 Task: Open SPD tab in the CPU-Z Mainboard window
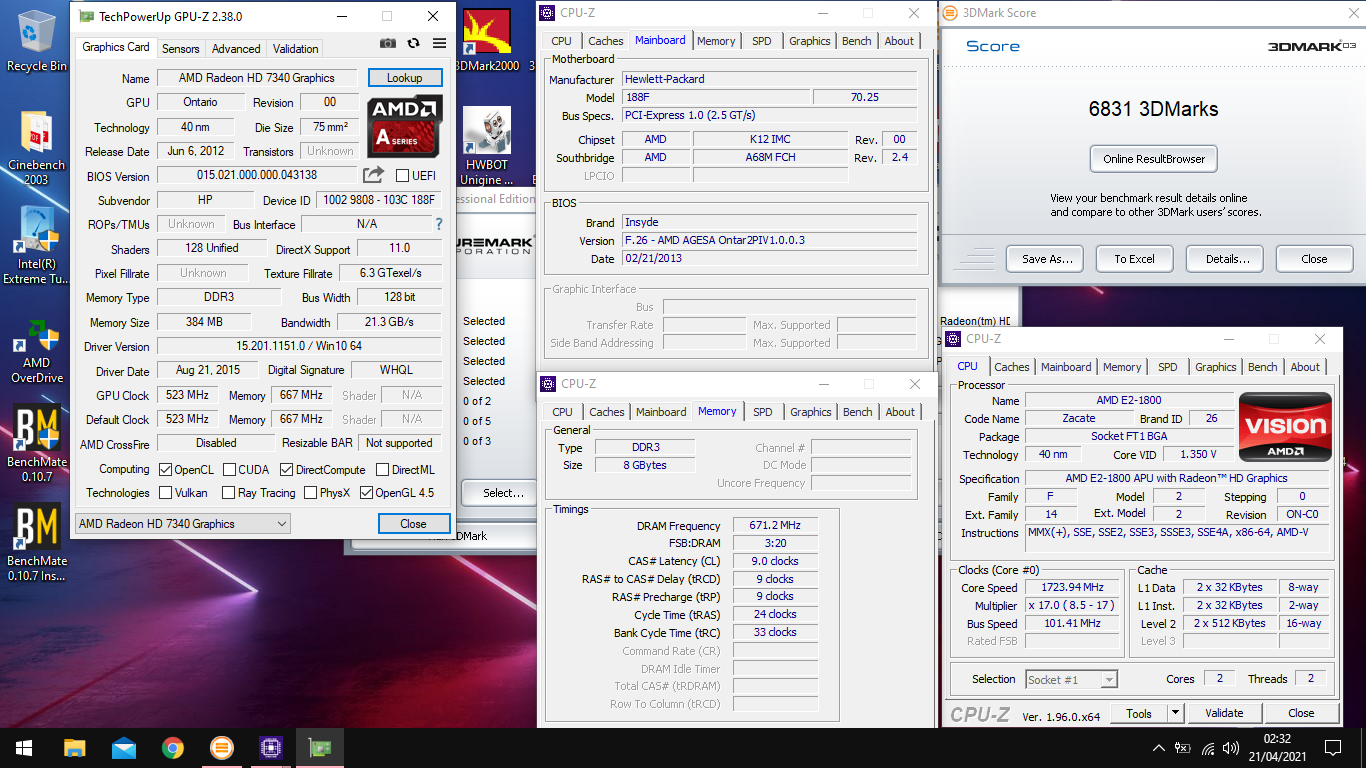[762, 41]
